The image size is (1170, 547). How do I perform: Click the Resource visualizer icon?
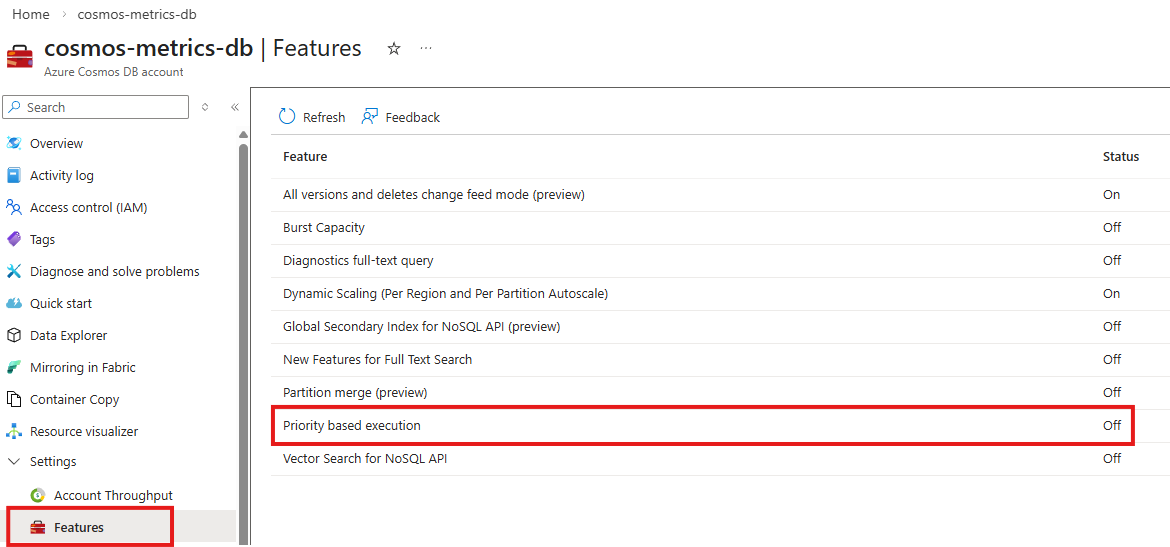(13, 431)
